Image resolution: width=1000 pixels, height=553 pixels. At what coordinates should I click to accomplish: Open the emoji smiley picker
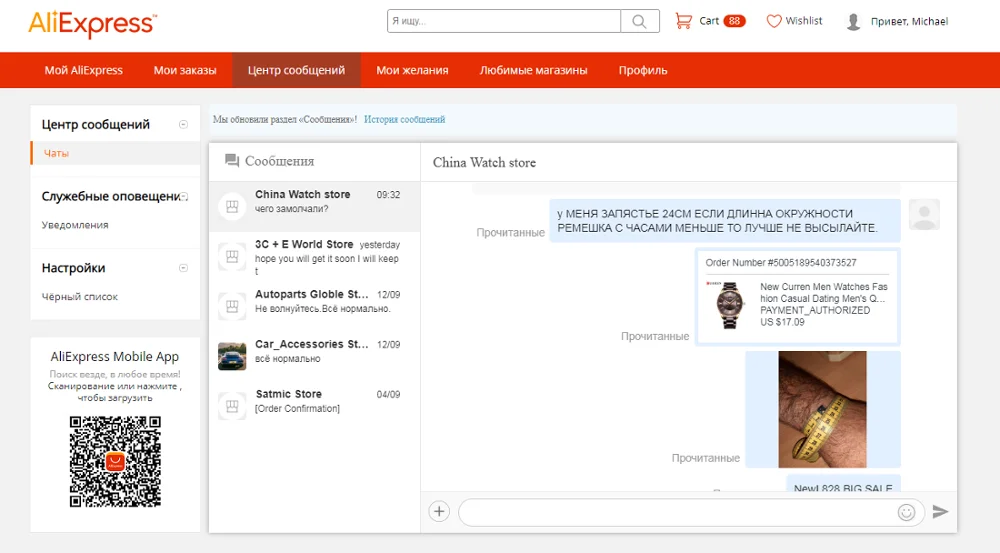906,512
